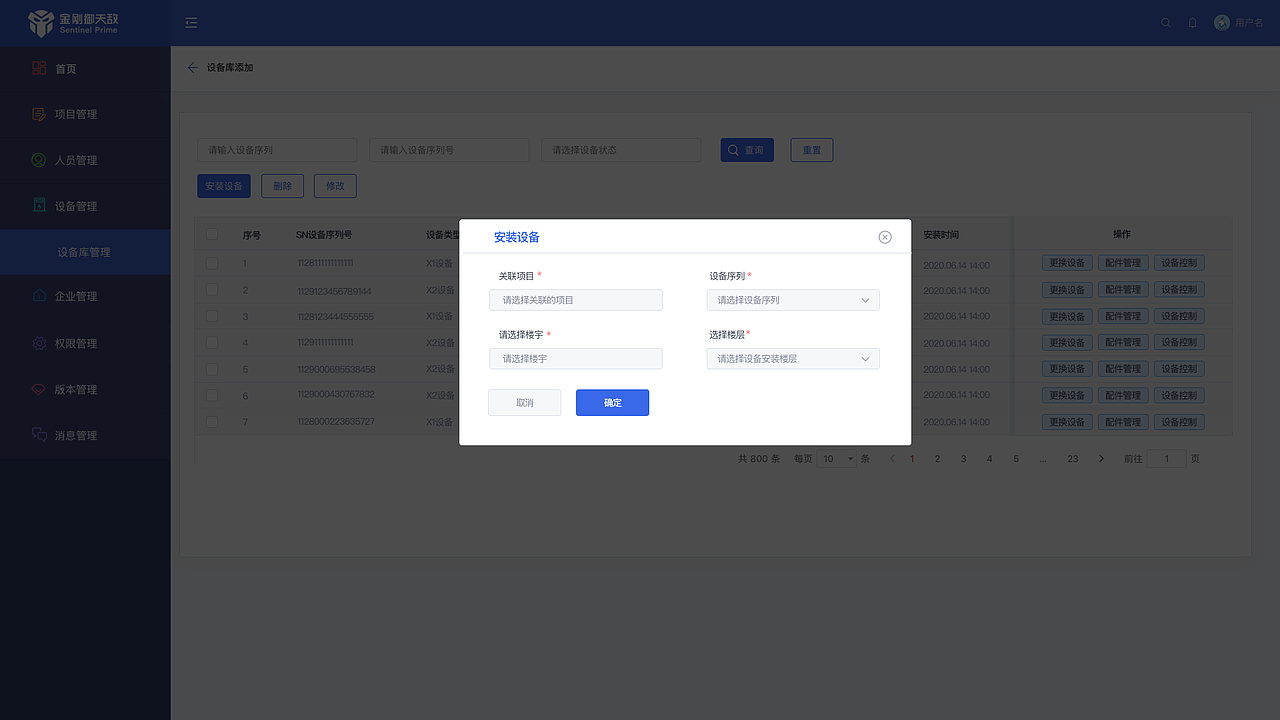1280x720 pixels.
Task: Go to the previous page arrow in pagination
Action: click(892, 459)
